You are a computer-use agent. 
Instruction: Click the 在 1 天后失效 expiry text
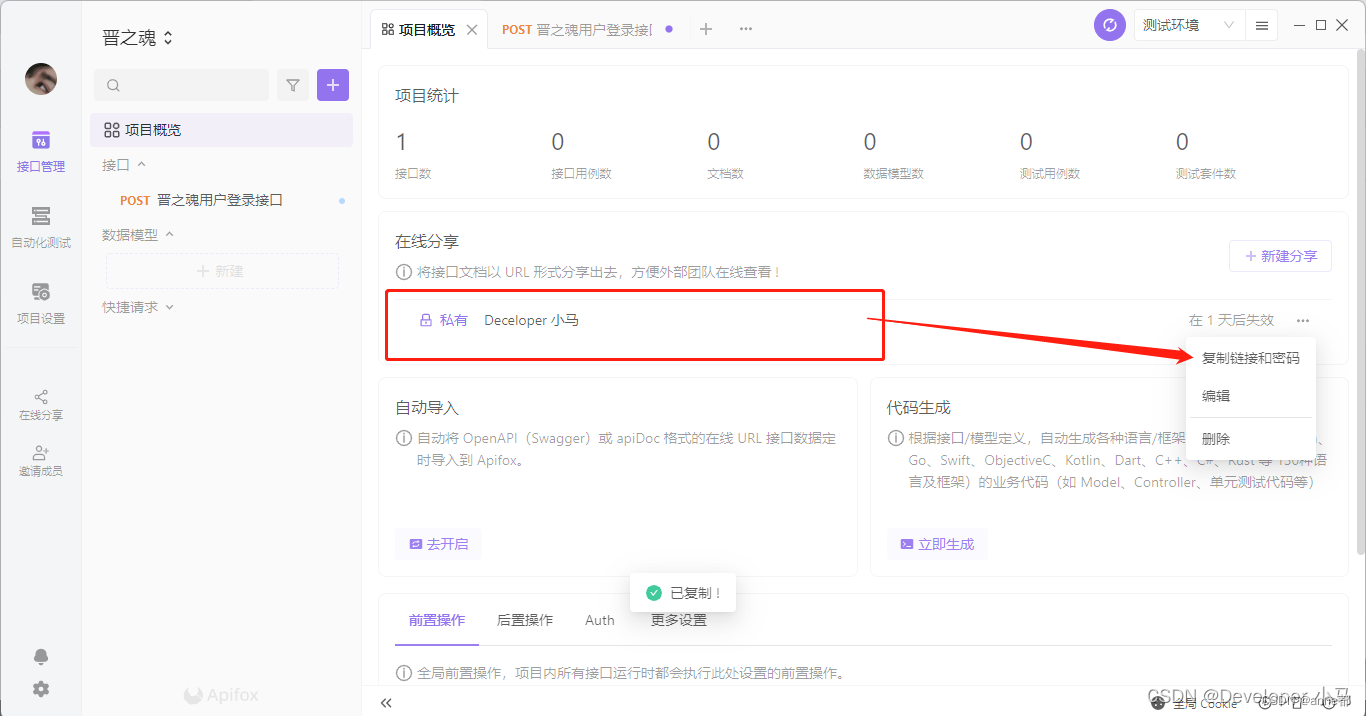(1231, 320)
